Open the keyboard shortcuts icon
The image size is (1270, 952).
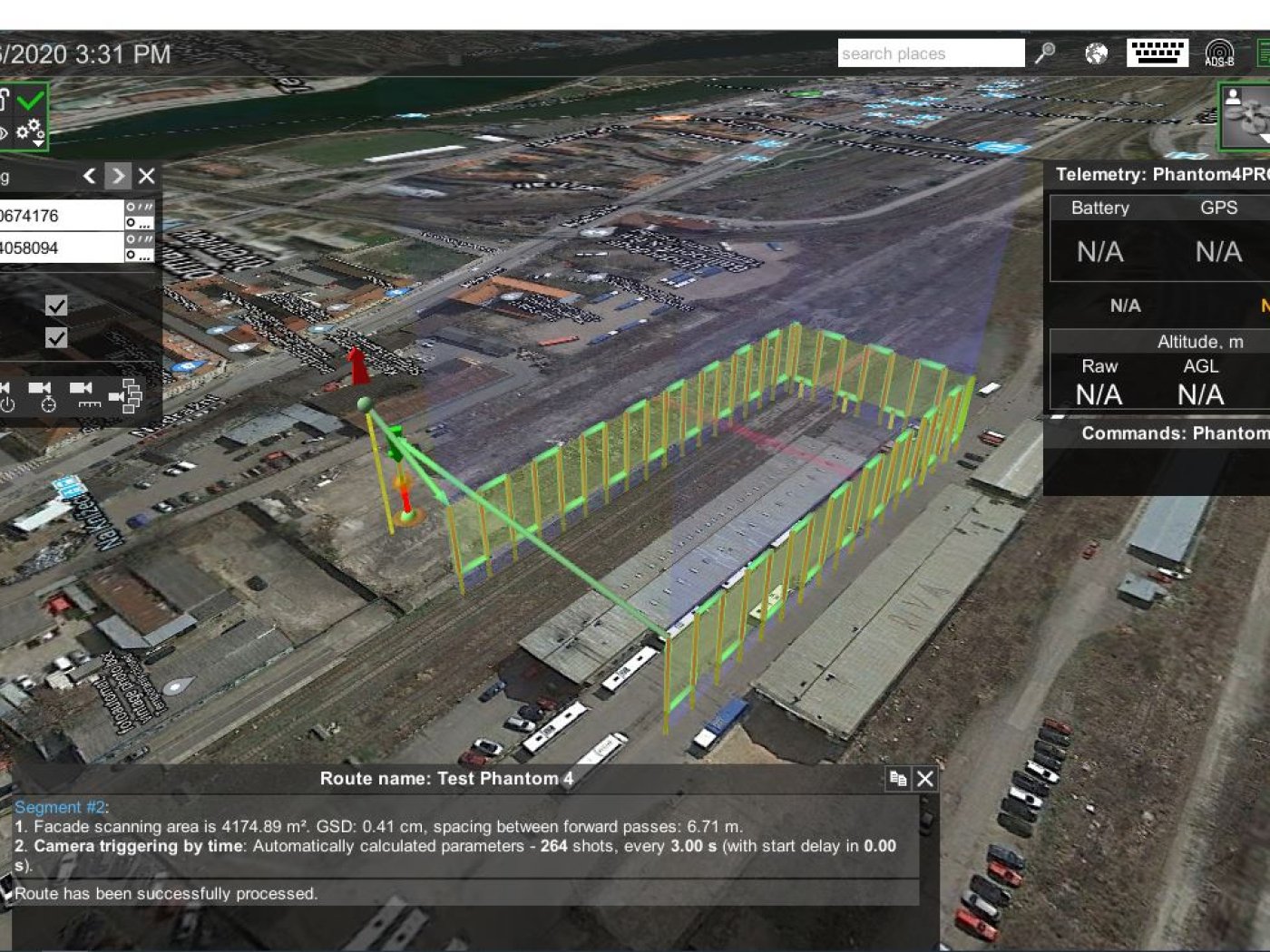coord(1157,53)
